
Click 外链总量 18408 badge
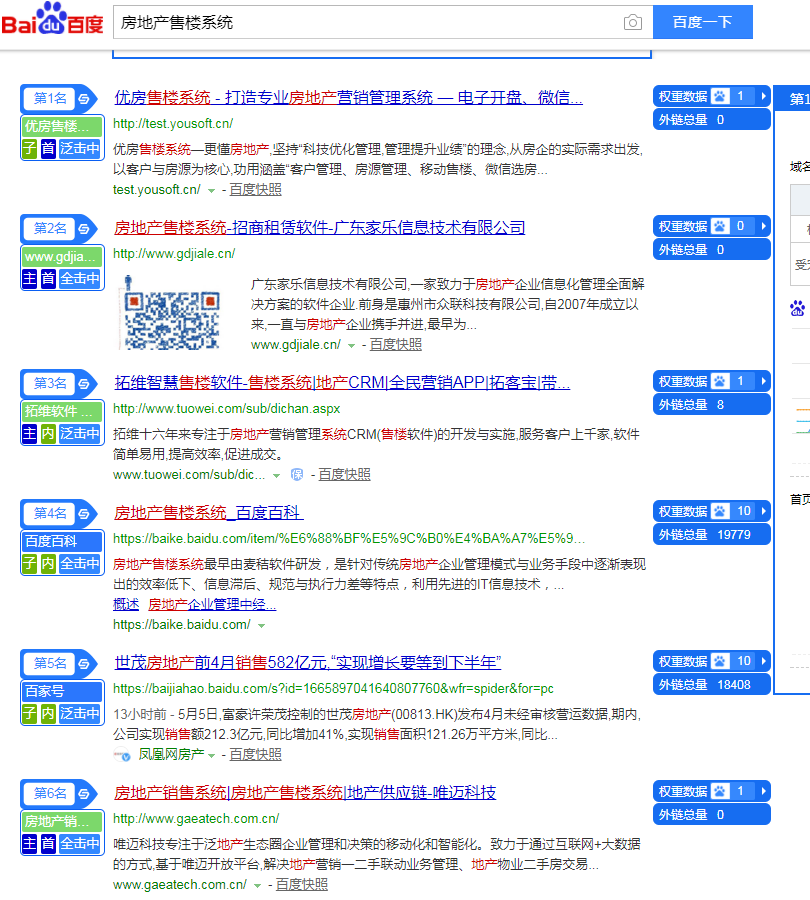711,685
